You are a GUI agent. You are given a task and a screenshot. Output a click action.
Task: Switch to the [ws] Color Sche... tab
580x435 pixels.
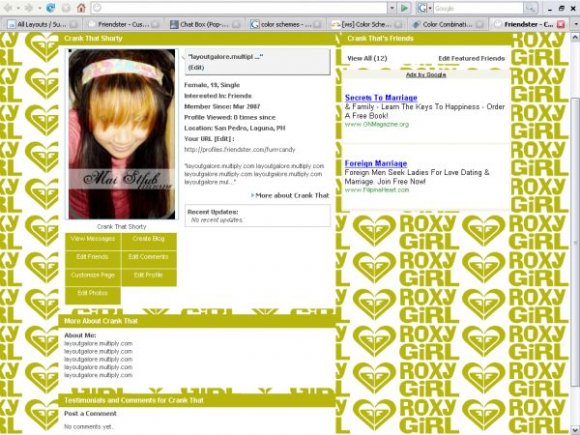point(366,24)
